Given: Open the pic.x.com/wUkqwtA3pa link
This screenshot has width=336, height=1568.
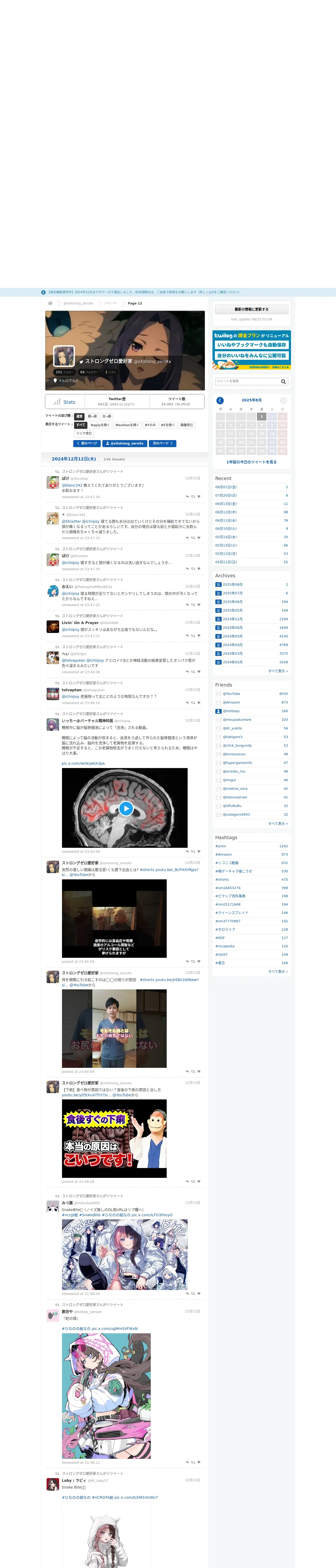Looking at the screenshot, I should coord(83,763).
